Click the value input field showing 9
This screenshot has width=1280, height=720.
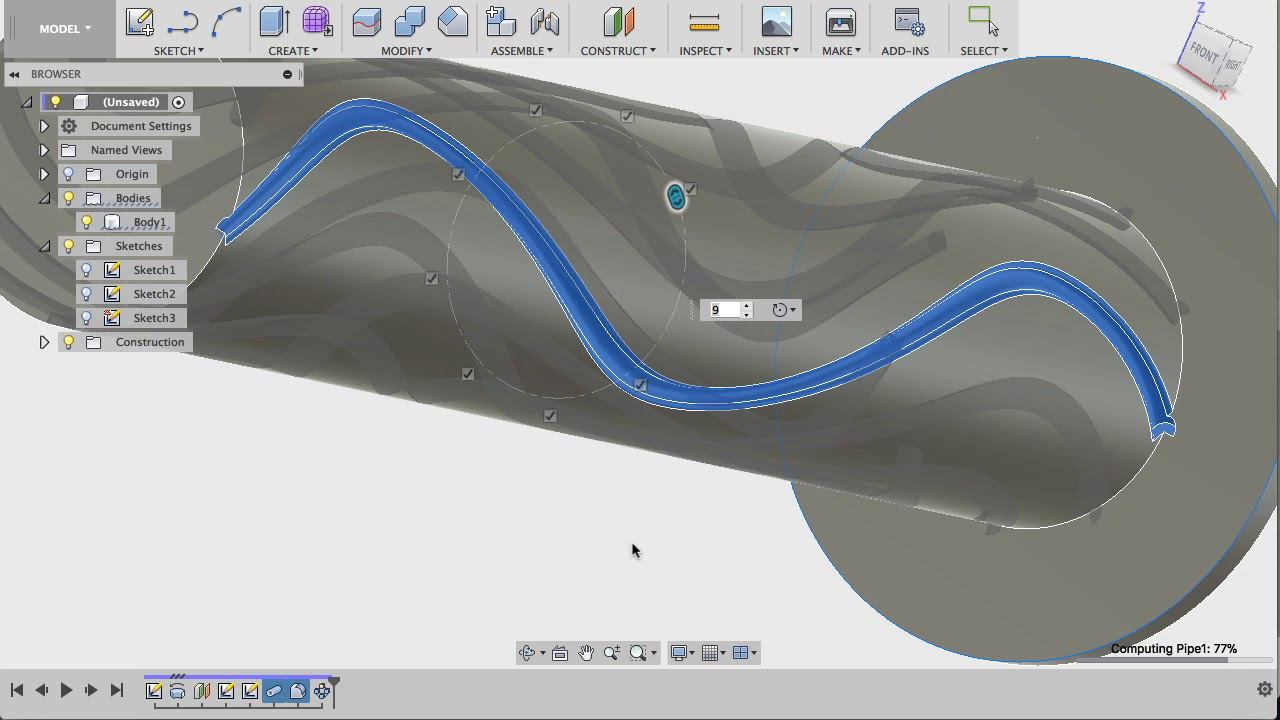coord(725,310)
